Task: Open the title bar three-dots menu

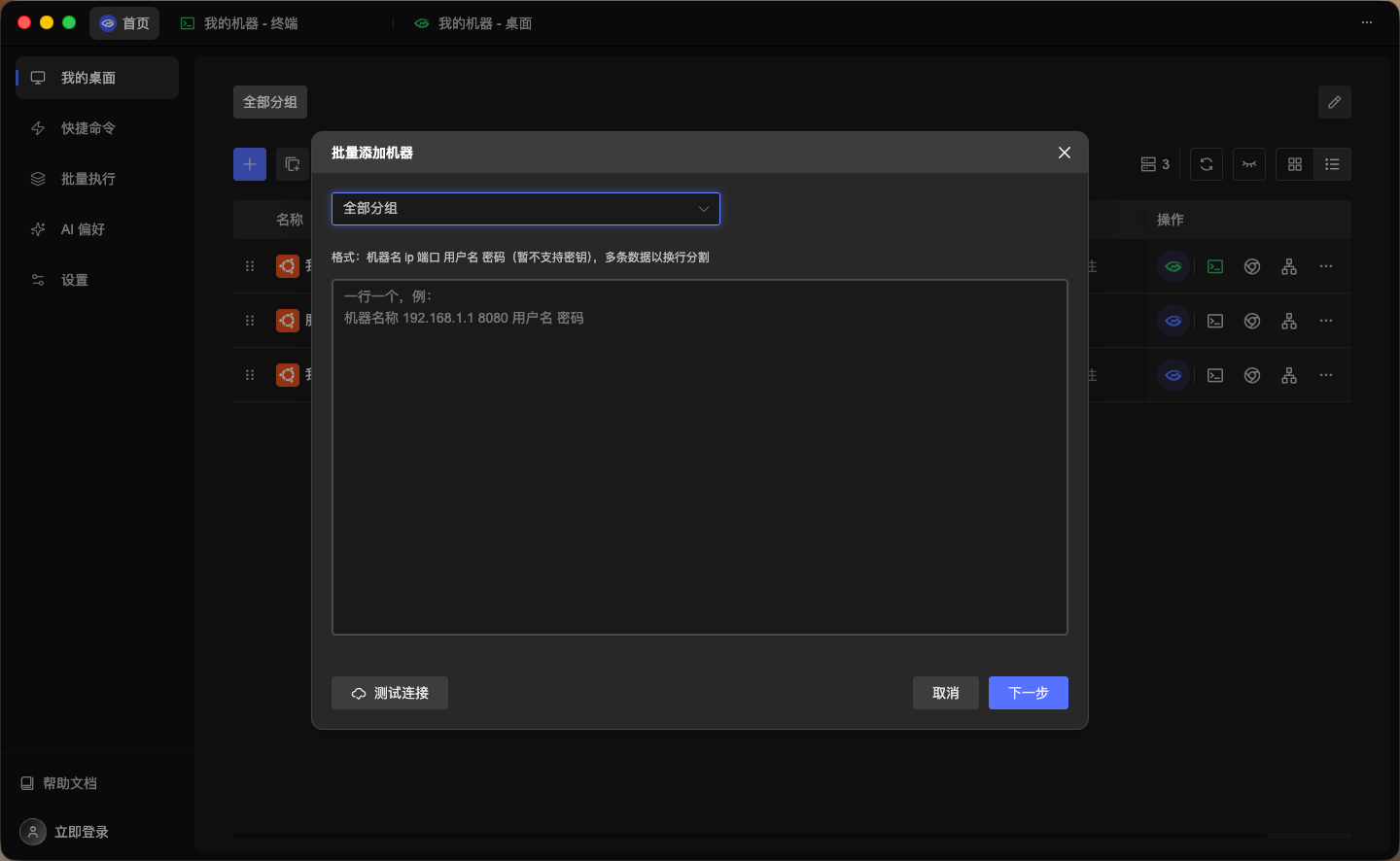Action: point(1367,22)
